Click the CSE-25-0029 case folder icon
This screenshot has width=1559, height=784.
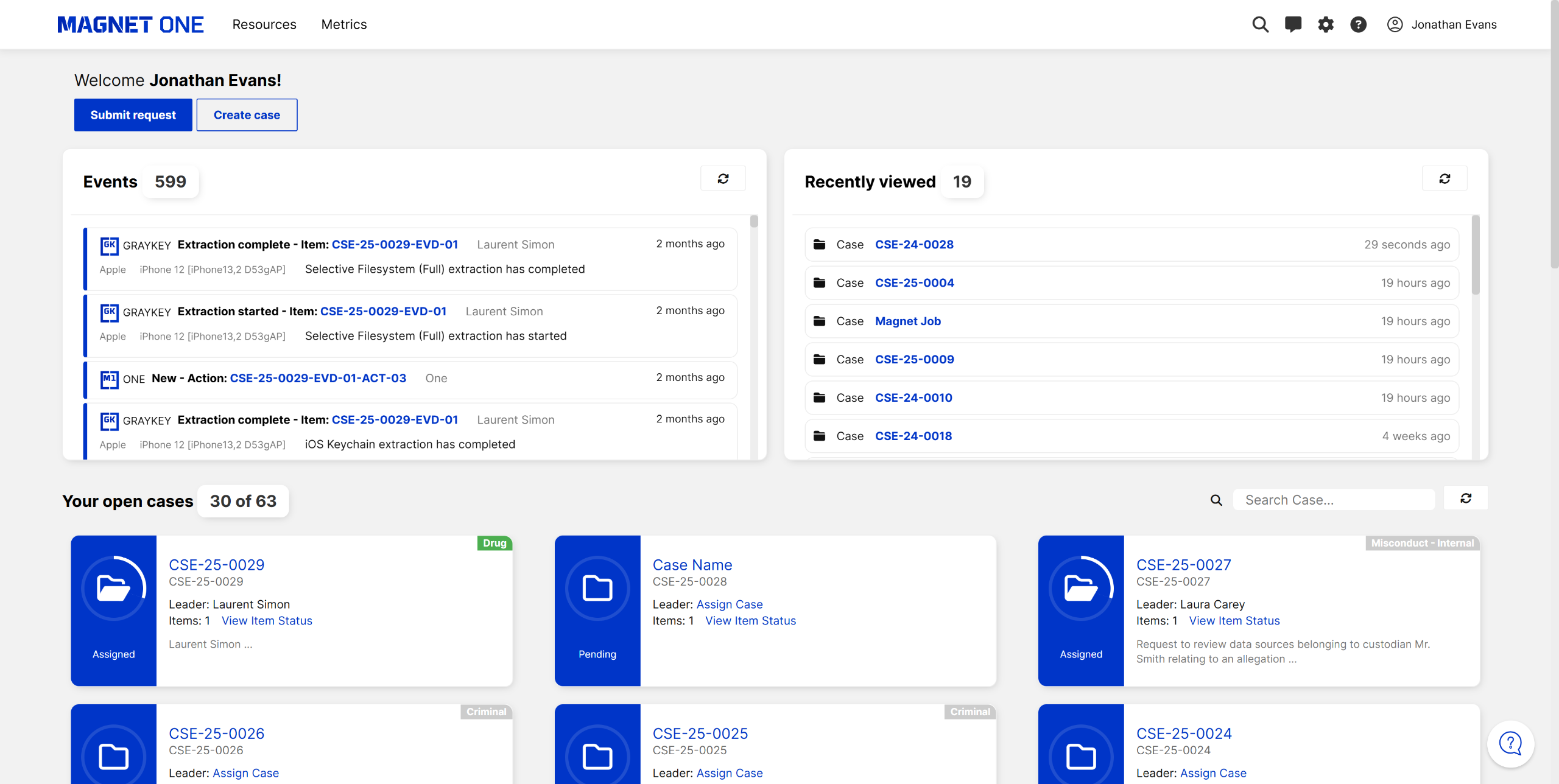pyautogui.click(x=114, y=588)
